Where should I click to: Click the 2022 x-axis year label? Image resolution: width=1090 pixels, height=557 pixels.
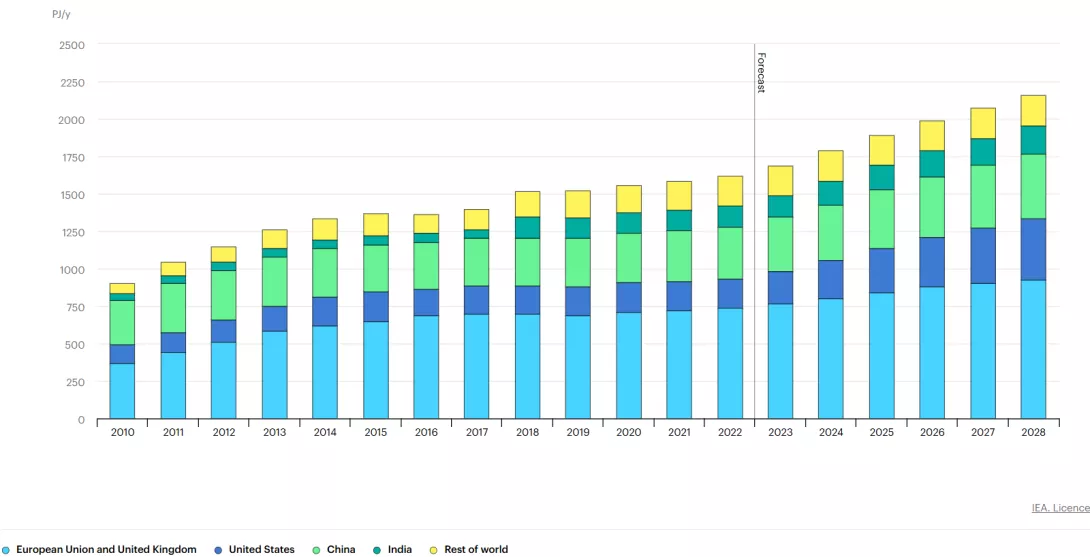pos(730,433)
